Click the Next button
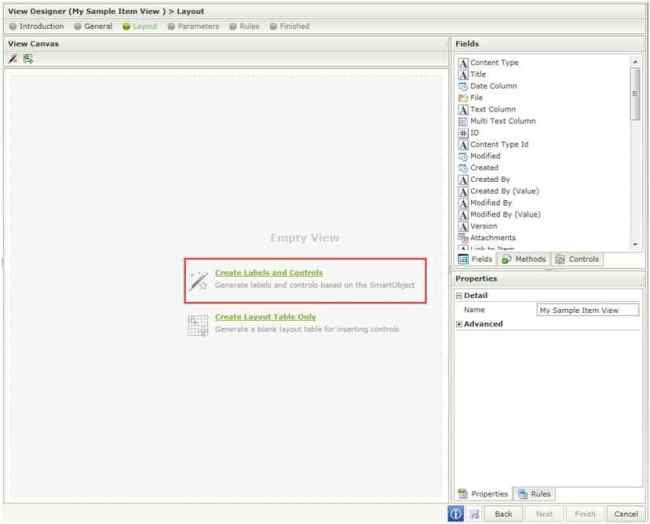Image resolution: width=650 pixels, height=524 pixels. pyautogui.click(x=544, y=514)
